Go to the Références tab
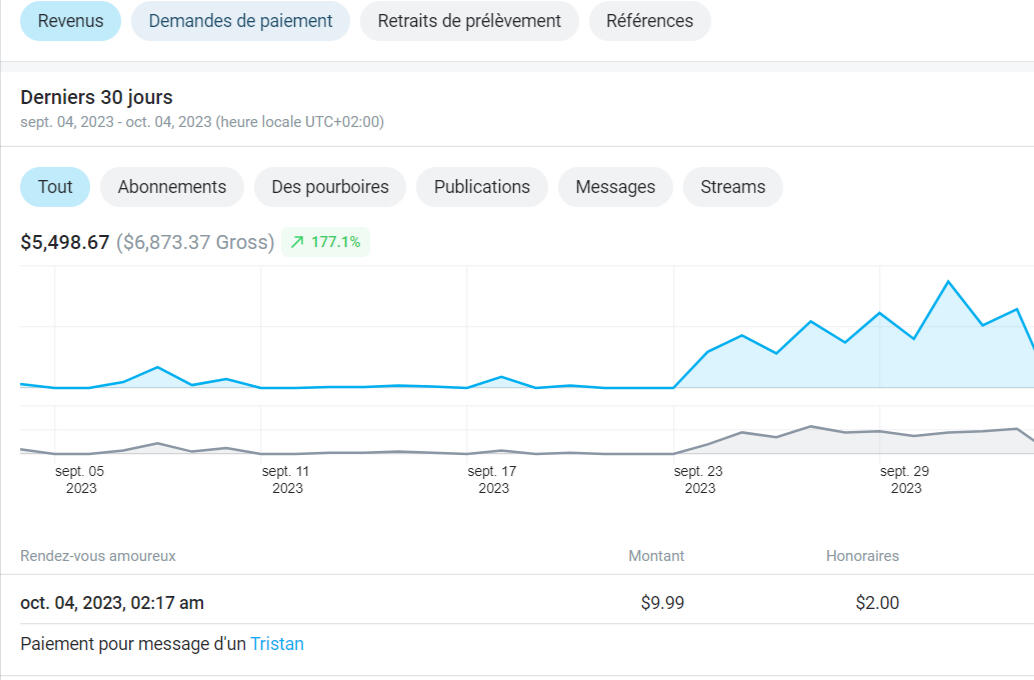 pyautogui.click(x=649, y=21)
